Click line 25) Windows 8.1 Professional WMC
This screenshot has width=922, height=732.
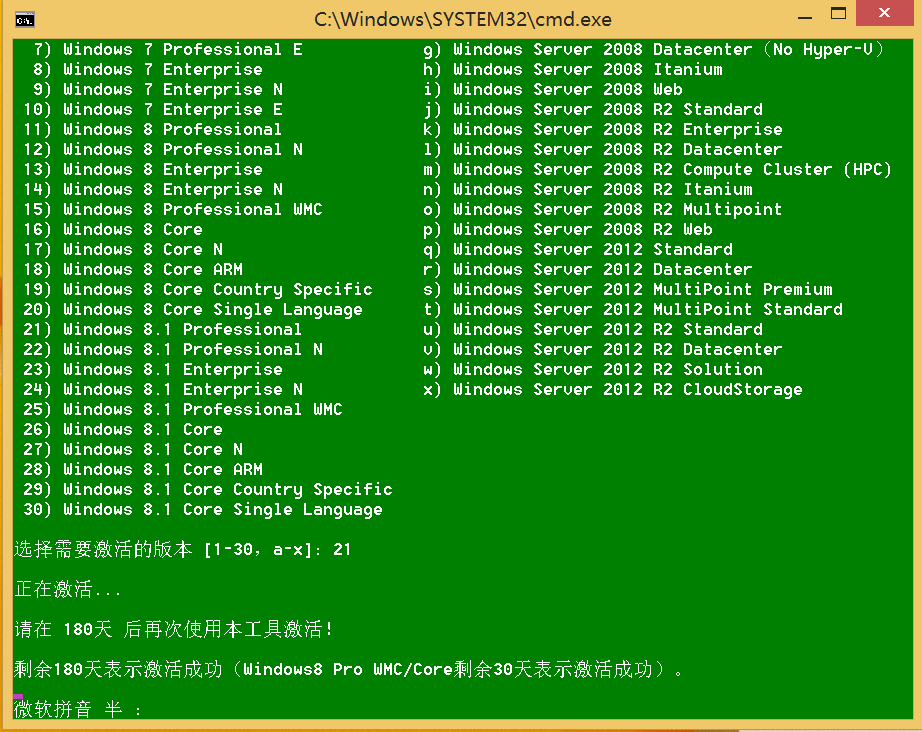(183, 409)
